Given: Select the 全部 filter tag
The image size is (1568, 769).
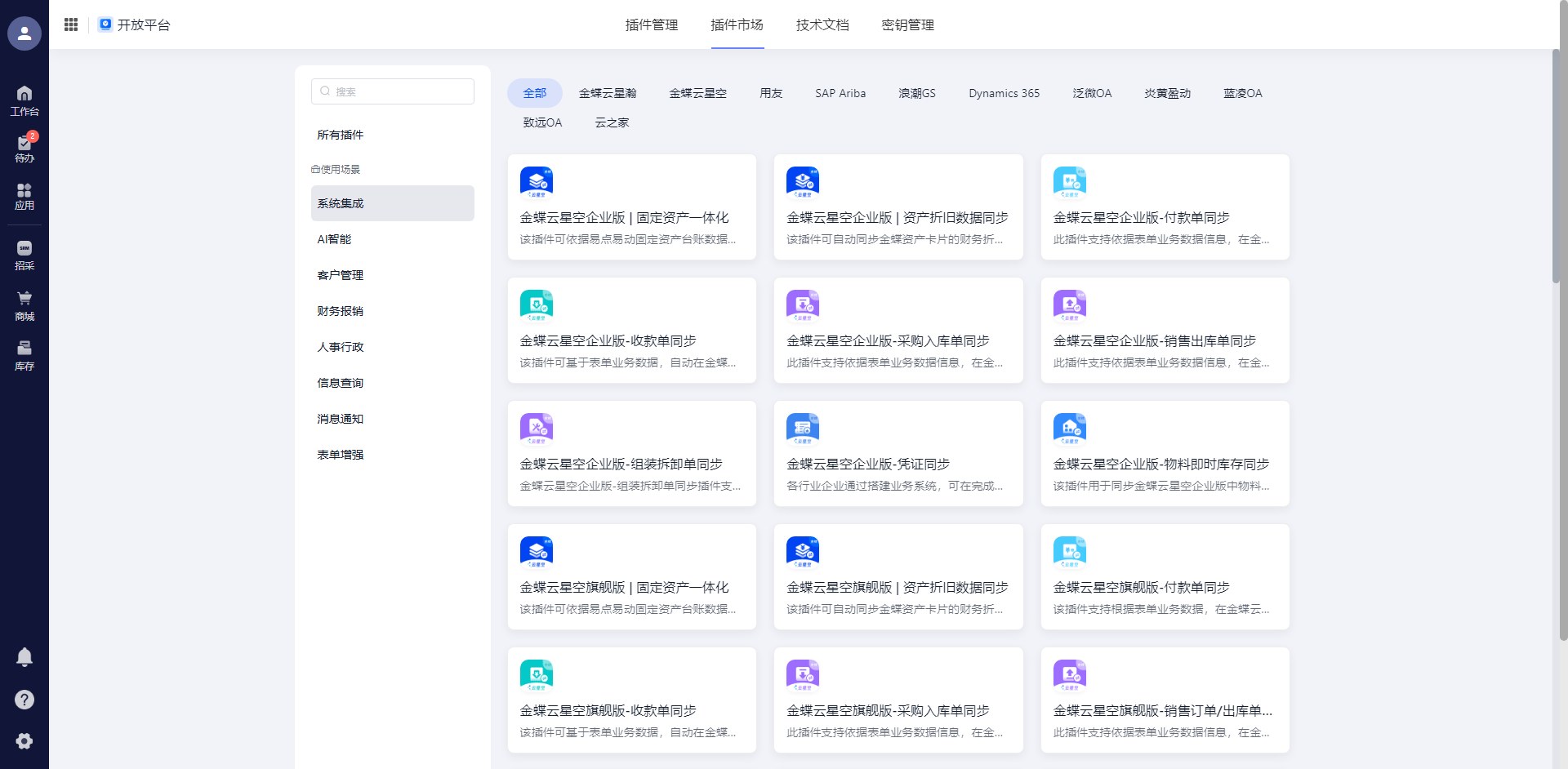Looking at the screenshot, I should pyautogui.click(x=535, y=93).
